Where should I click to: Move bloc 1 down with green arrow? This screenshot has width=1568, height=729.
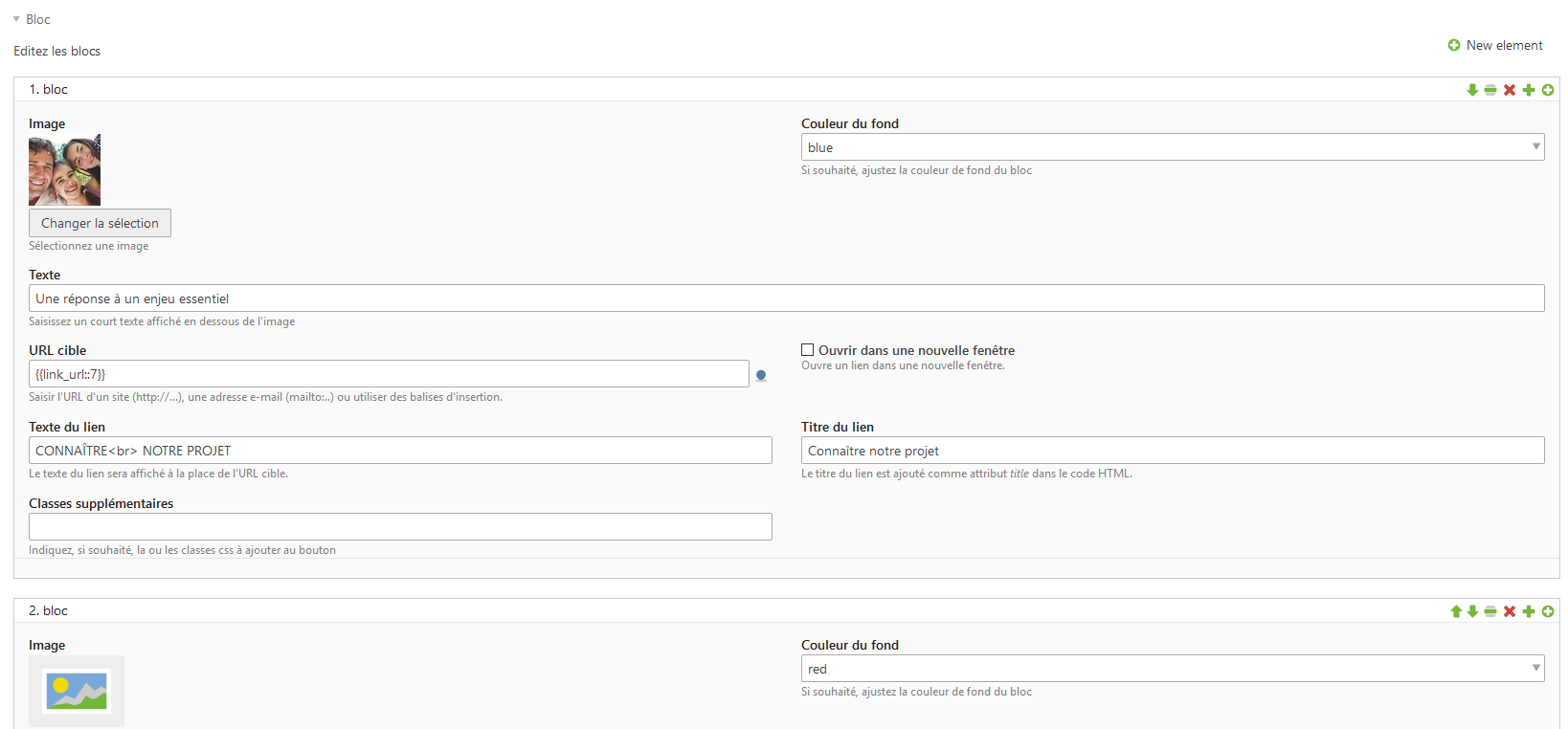(x=1472, y=90)
